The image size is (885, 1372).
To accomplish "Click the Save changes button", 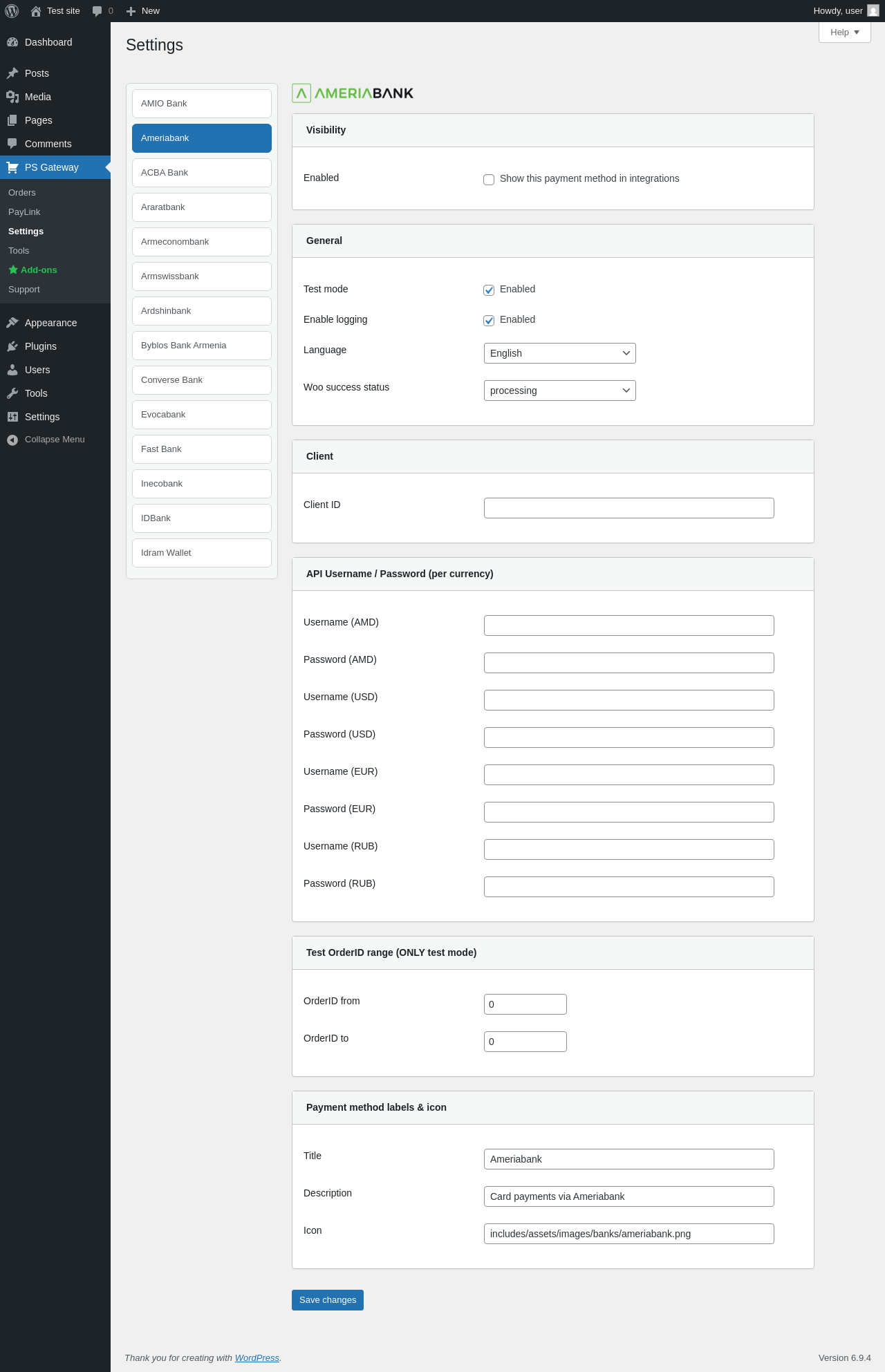I will (327, 1300).
